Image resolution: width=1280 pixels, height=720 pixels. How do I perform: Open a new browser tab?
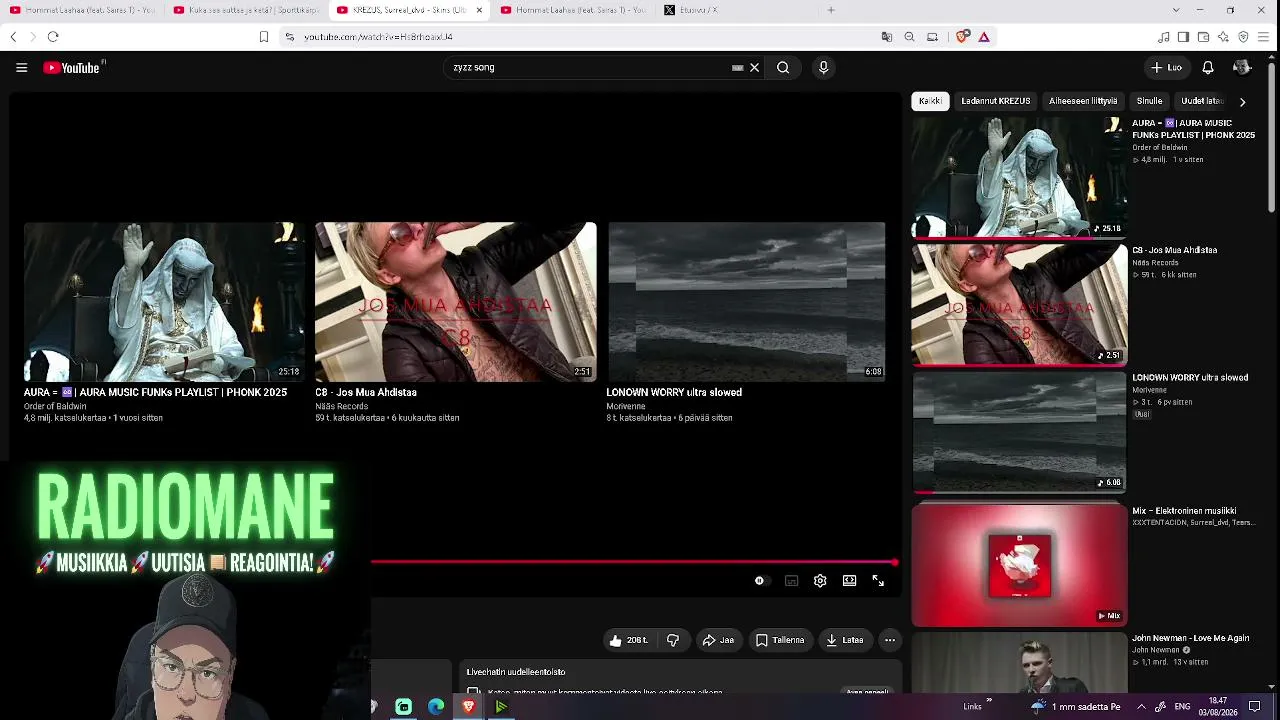[831, 10]
